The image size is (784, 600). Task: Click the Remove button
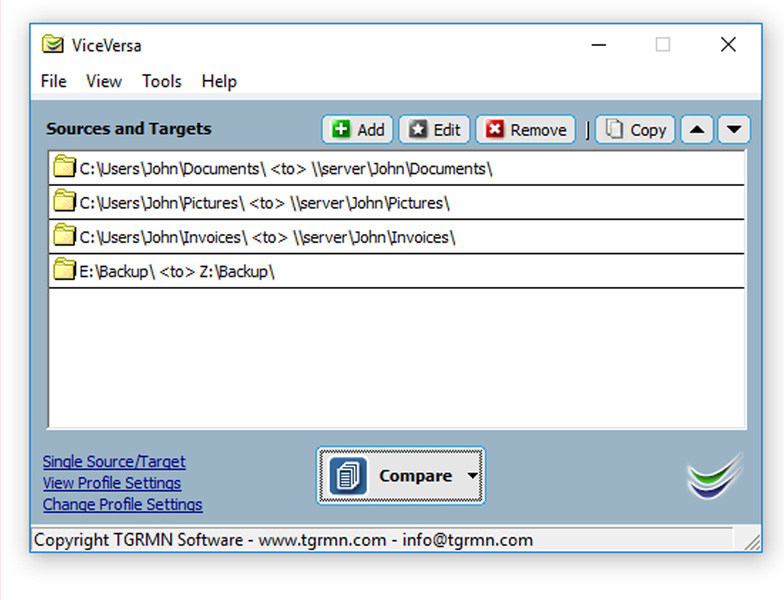(x=526, y=130)
